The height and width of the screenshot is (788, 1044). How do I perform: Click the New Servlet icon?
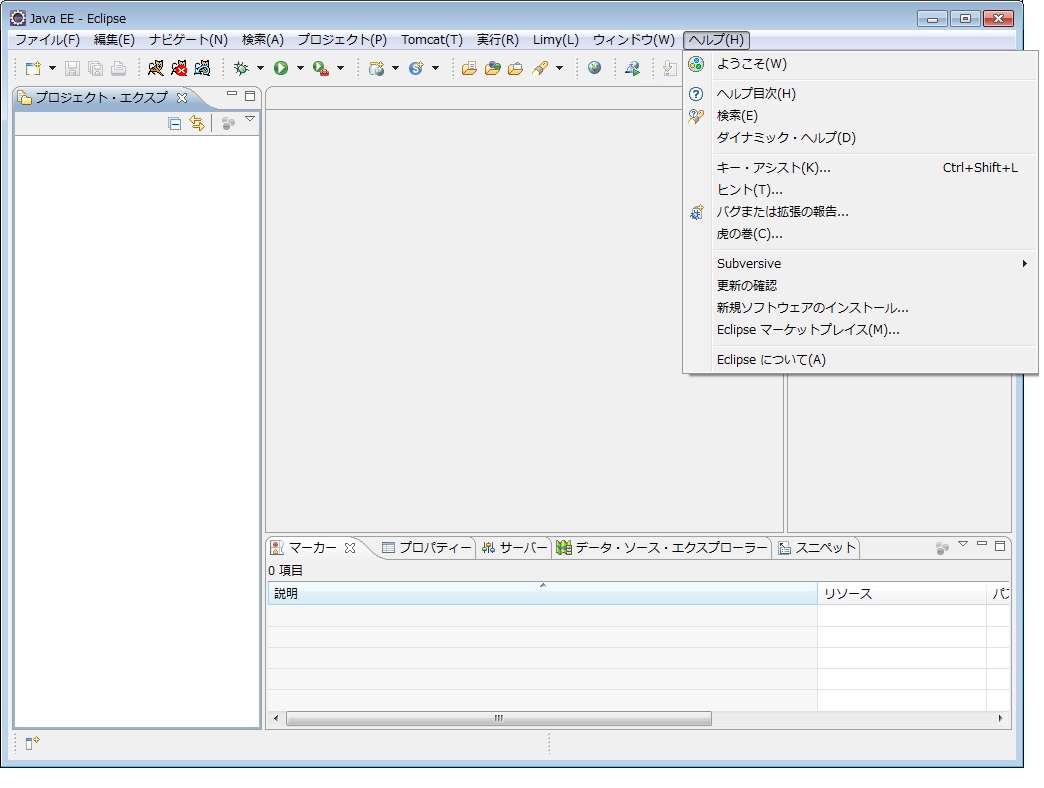(x=416, y=68)
